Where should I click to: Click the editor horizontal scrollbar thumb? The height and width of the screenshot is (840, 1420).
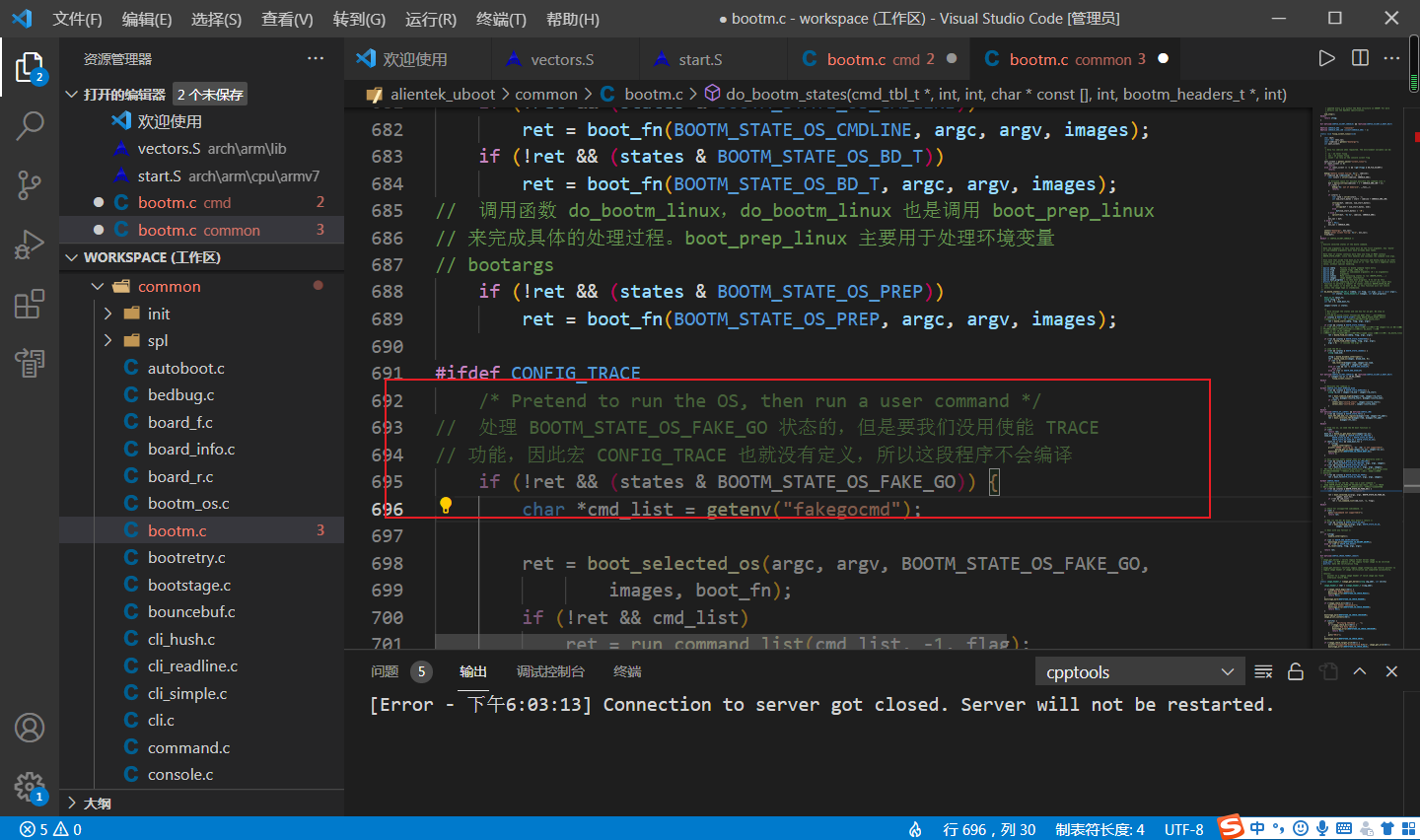[721, 642]
